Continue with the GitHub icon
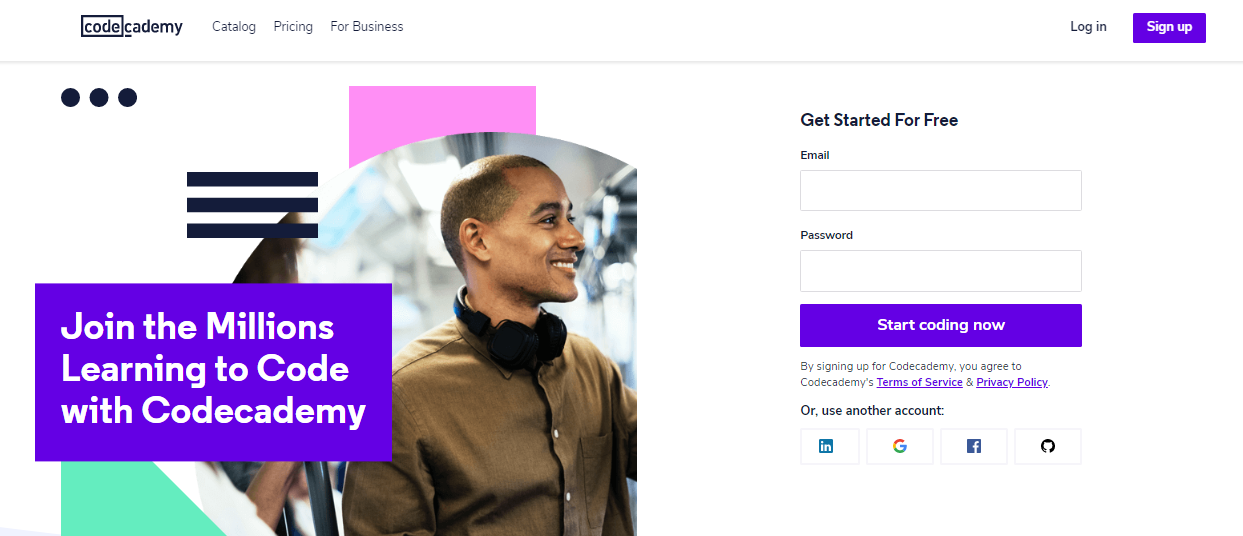Viewport: 1243px width, 536px height. point(1048,446)
